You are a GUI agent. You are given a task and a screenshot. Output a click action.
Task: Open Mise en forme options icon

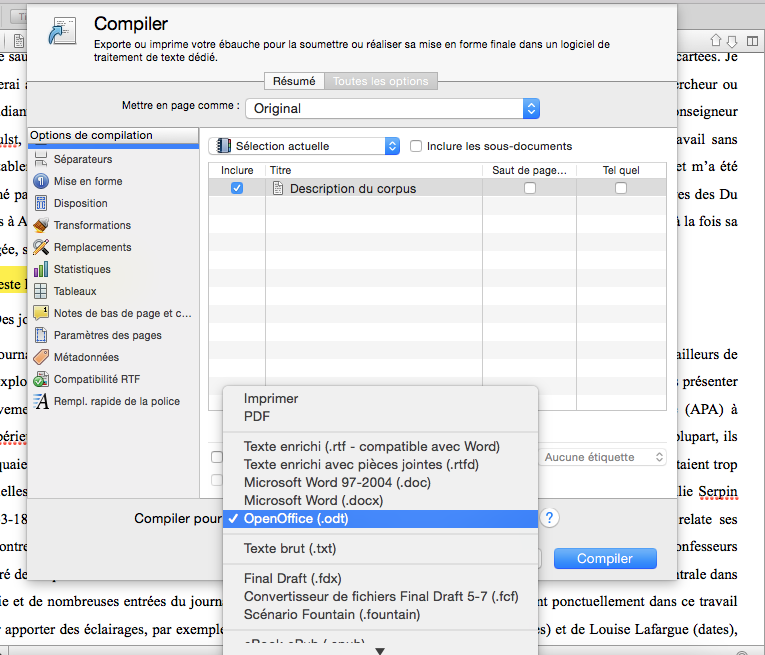click(x=41, y=181)
